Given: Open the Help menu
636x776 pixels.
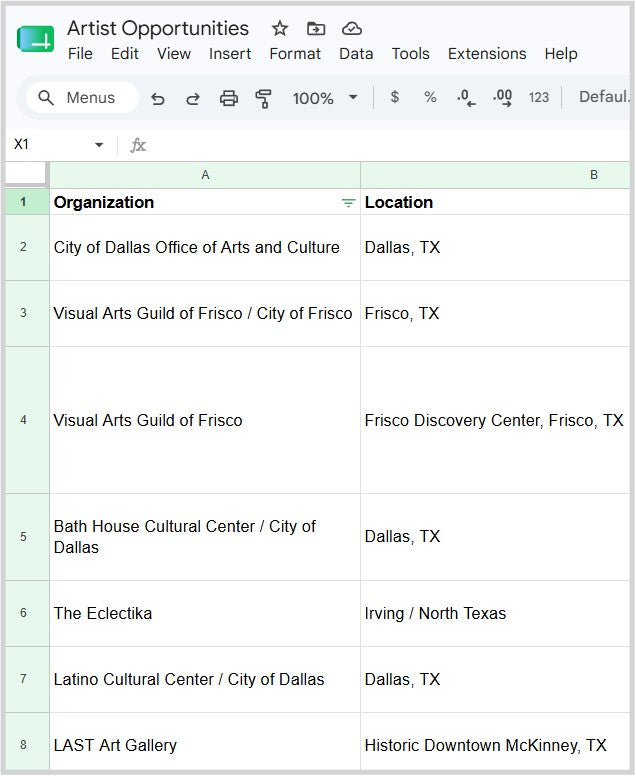Looking at the screenshot, I should tap(561, 53).
